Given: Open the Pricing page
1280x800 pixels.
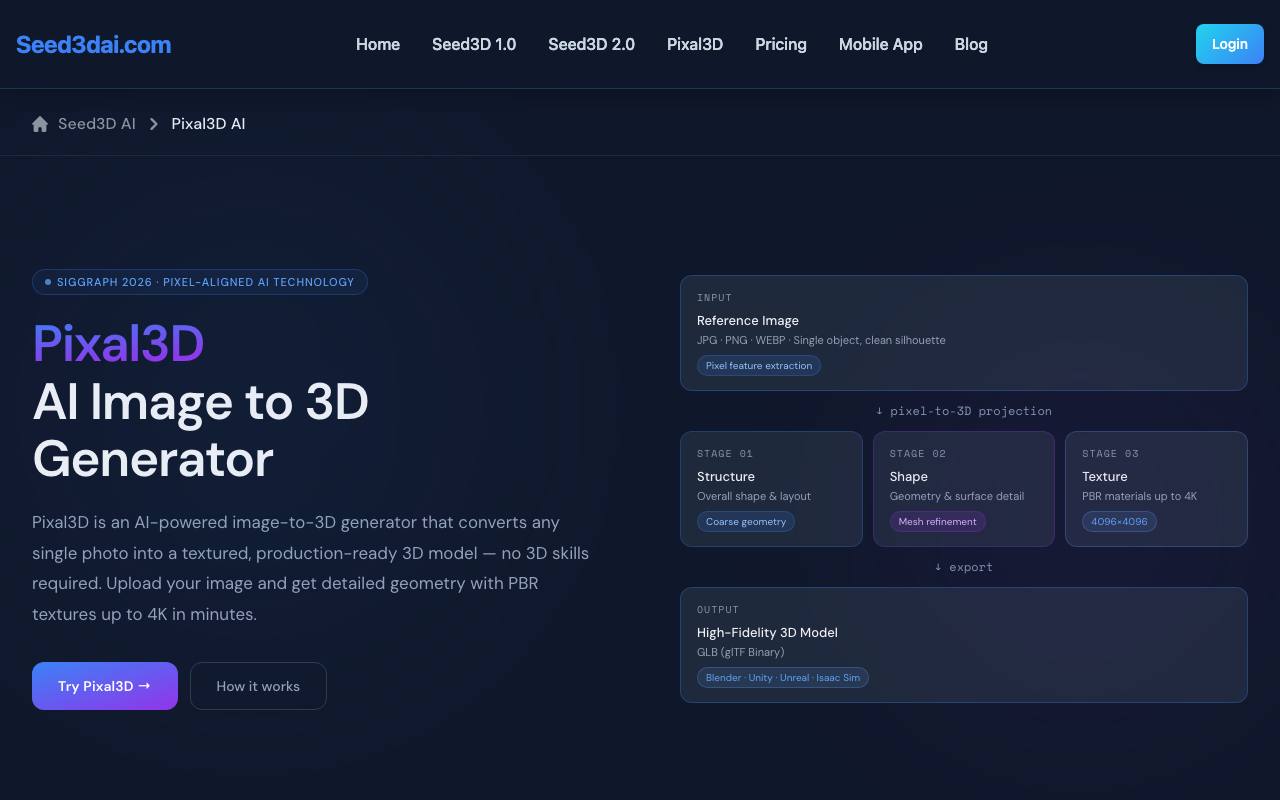Looking at the screenshot, I should point(781,44).
